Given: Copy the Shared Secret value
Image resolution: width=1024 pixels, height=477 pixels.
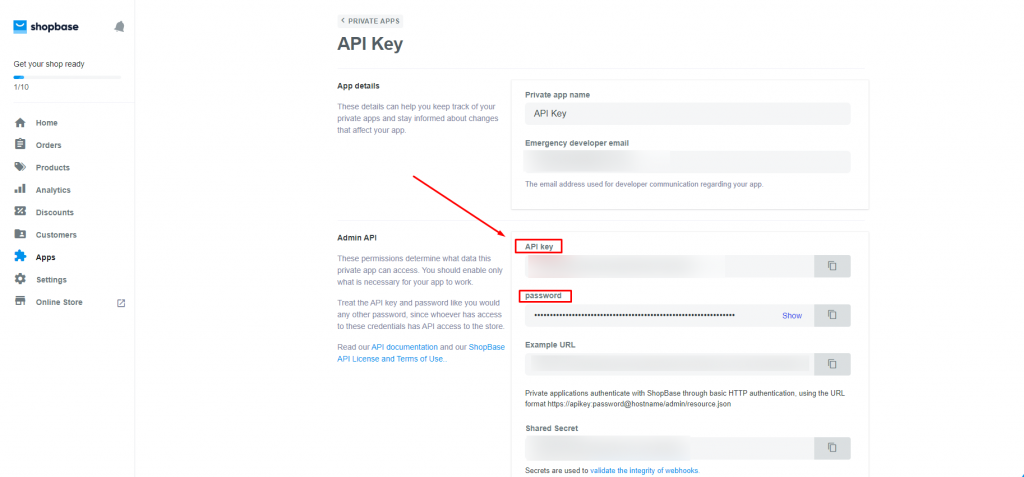Looking at the screenshot, I should coord(832,448).
